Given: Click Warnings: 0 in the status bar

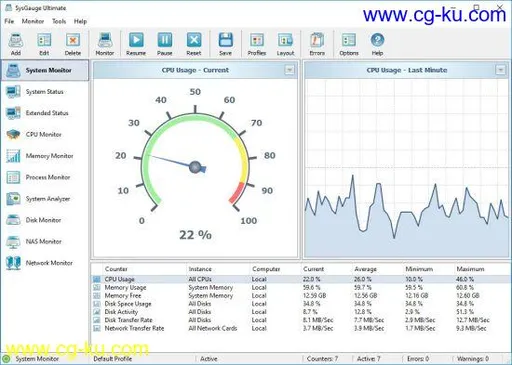Looking at the screenshot, I should click(473, 359).
